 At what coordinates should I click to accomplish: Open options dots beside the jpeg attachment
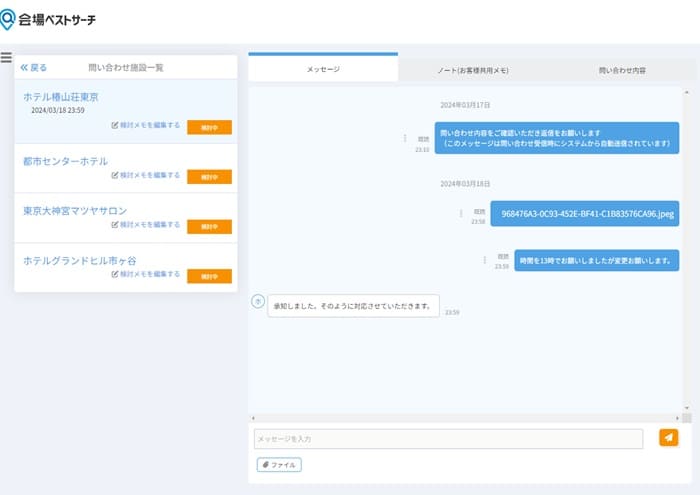[461, 213]
